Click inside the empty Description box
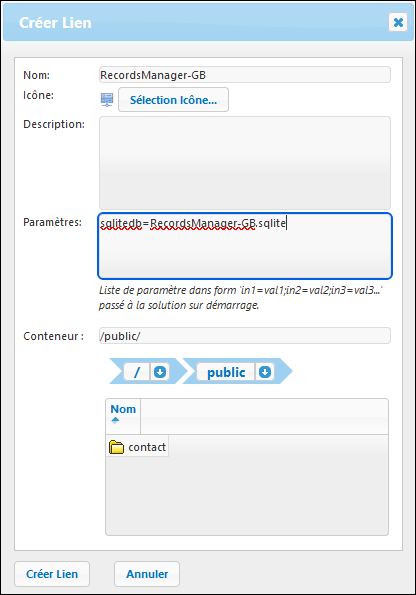Viewport: 416px width, 595px height. pos(245,163)
